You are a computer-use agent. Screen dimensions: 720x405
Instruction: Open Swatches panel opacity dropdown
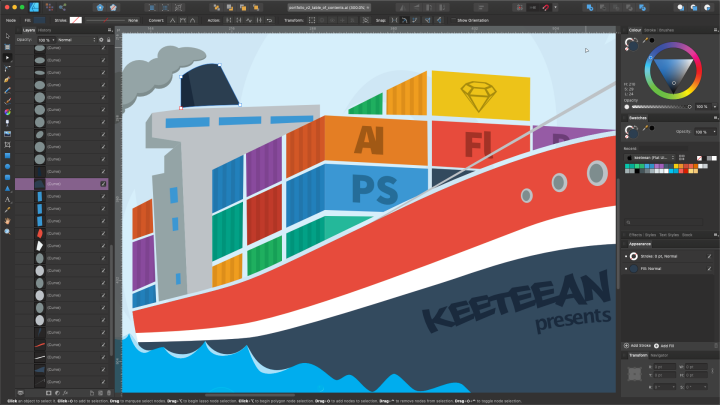point(714,132)
